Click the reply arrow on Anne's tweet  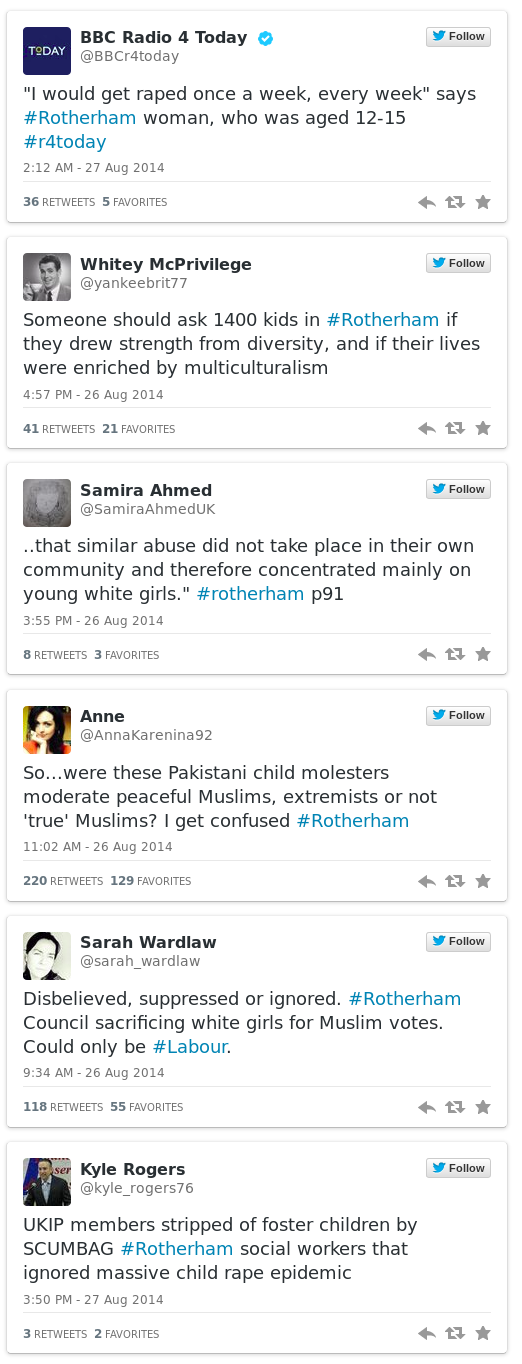(426, 881)
